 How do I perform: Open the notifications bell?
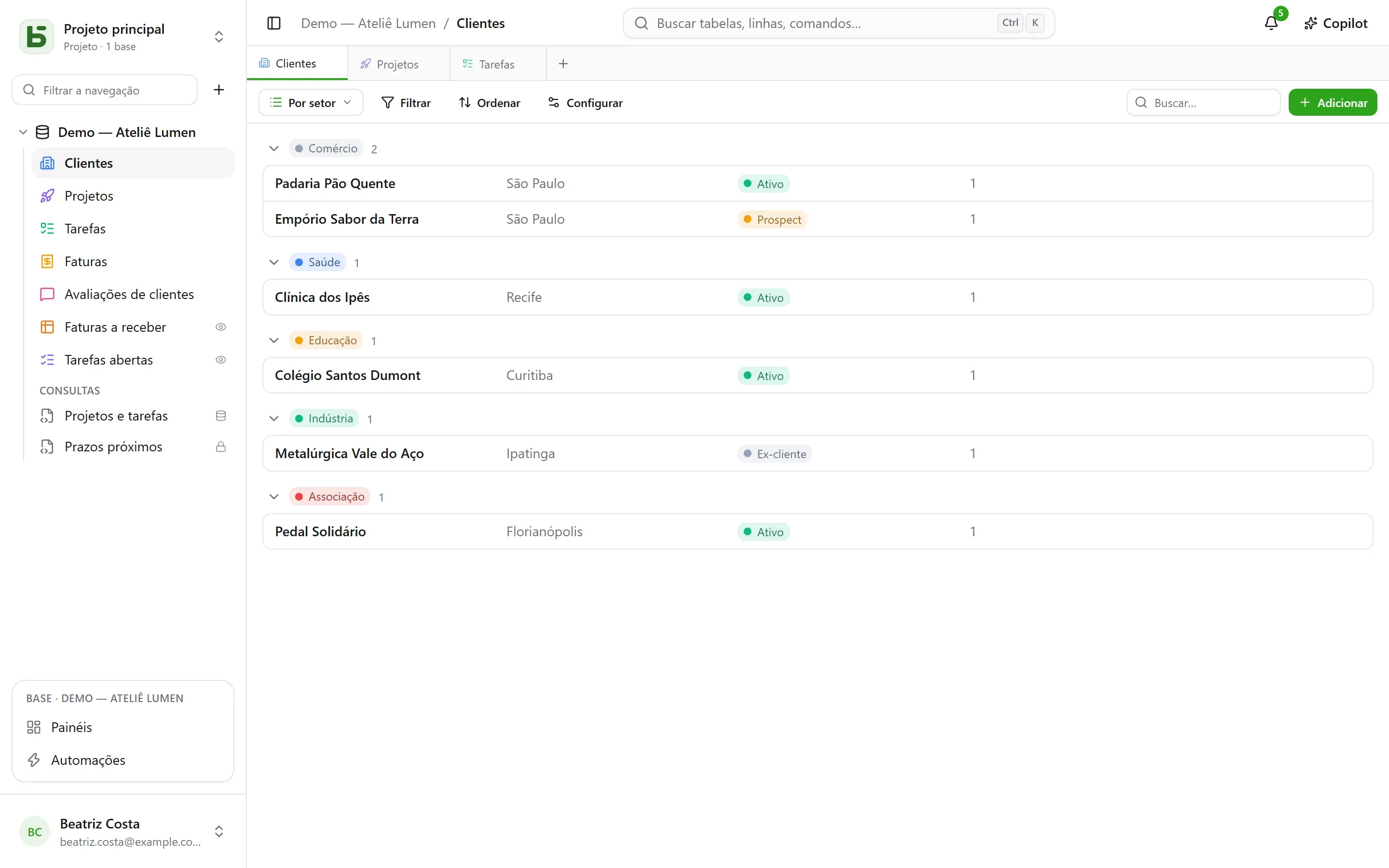[x=1271, y=24]
